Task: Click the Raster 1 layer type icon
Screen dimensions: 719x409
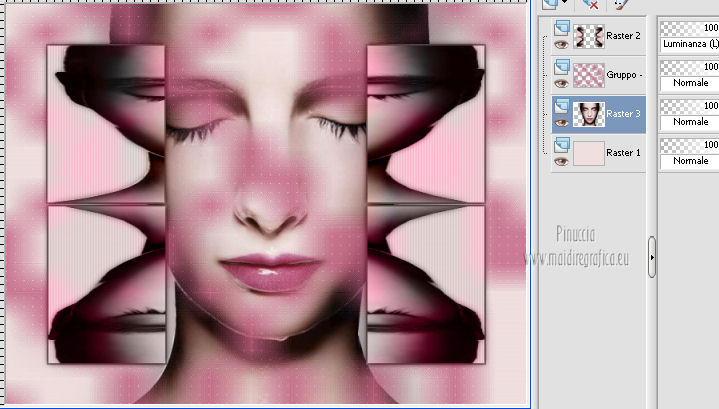Action: tap(562, 145)
